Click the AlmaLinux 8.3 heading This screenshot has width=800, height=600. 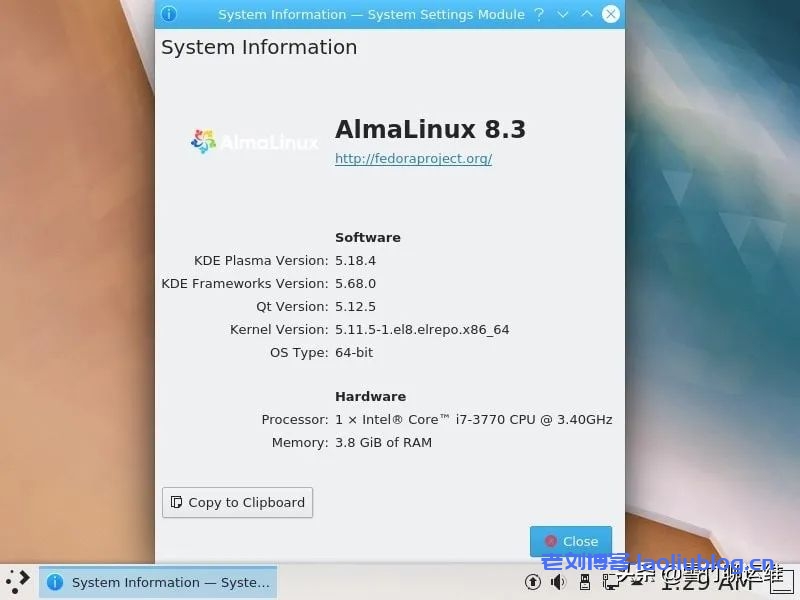pos(430,129)
